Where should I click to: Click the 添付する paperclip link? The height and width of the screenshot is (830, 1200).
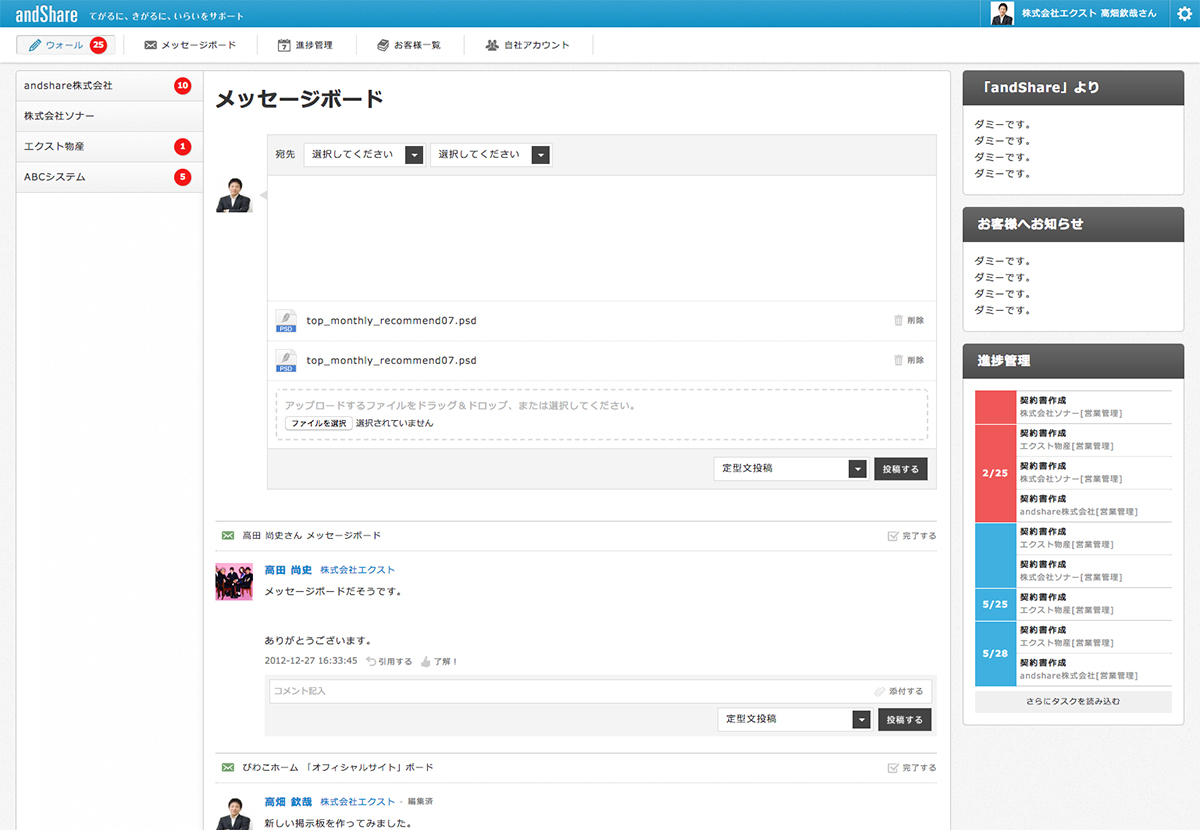[x=899, y=691]
